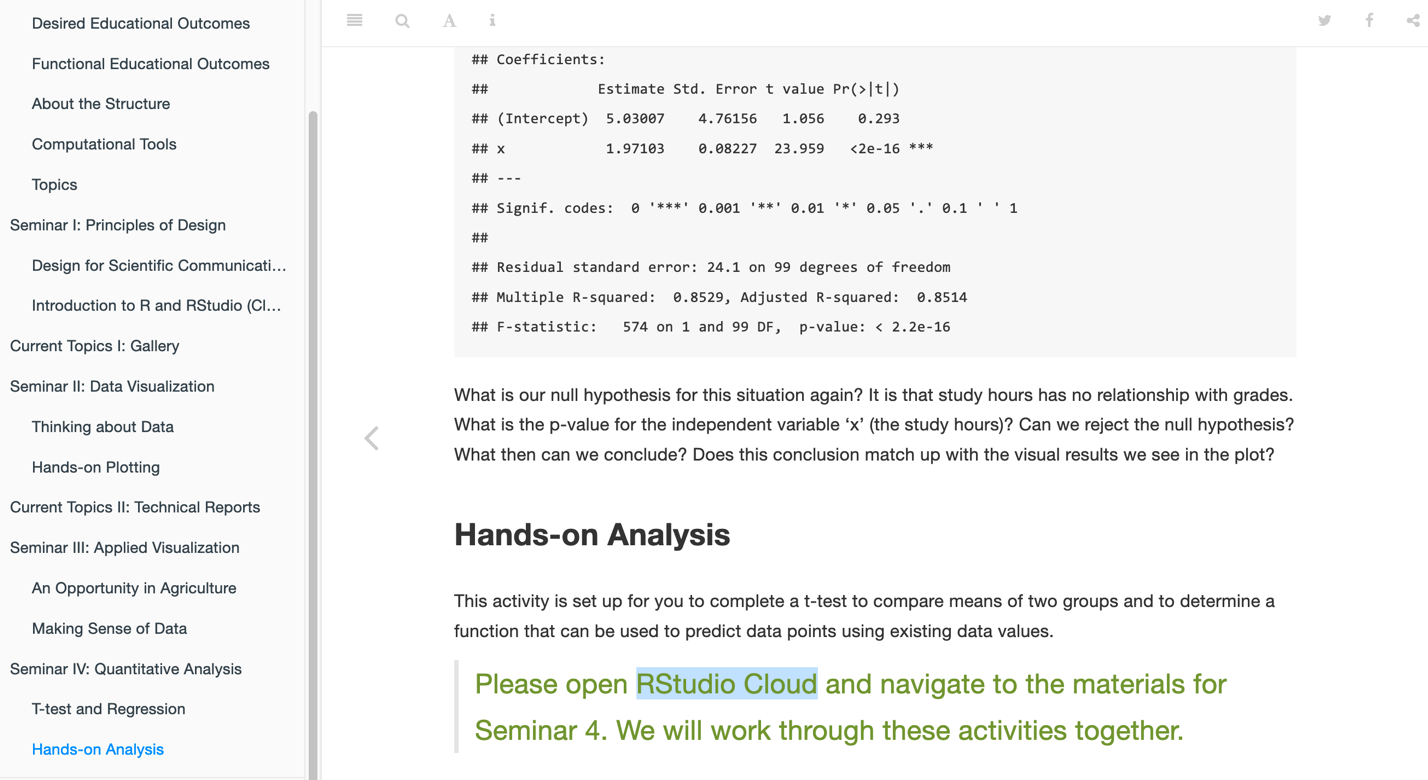Navigate to Current Topics I: Gallery
This screenshot has height=780, width=1428.
(95, 346)
